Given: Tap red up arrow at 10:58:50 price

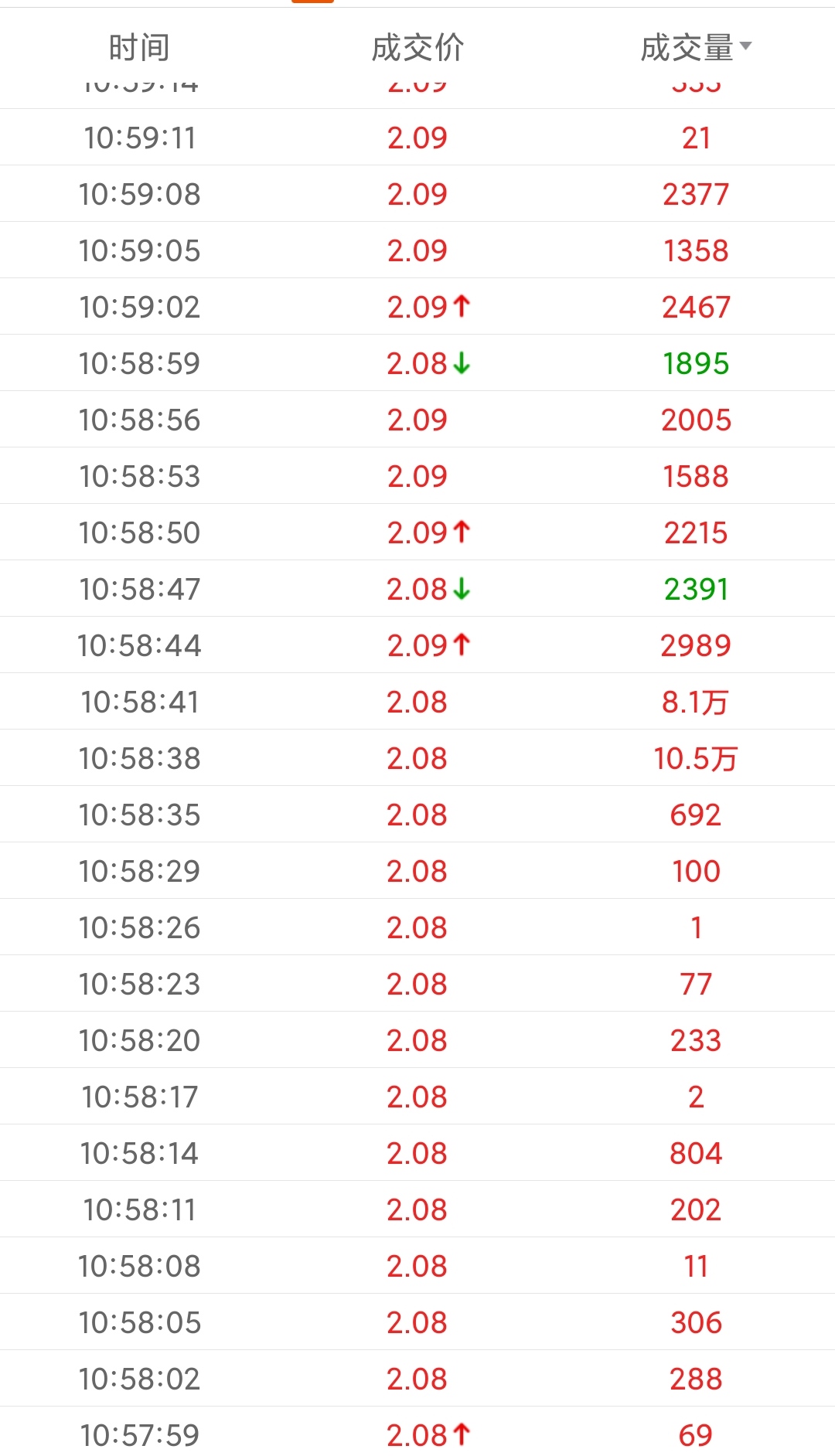Looking at the screenshot, I should 462,532.
